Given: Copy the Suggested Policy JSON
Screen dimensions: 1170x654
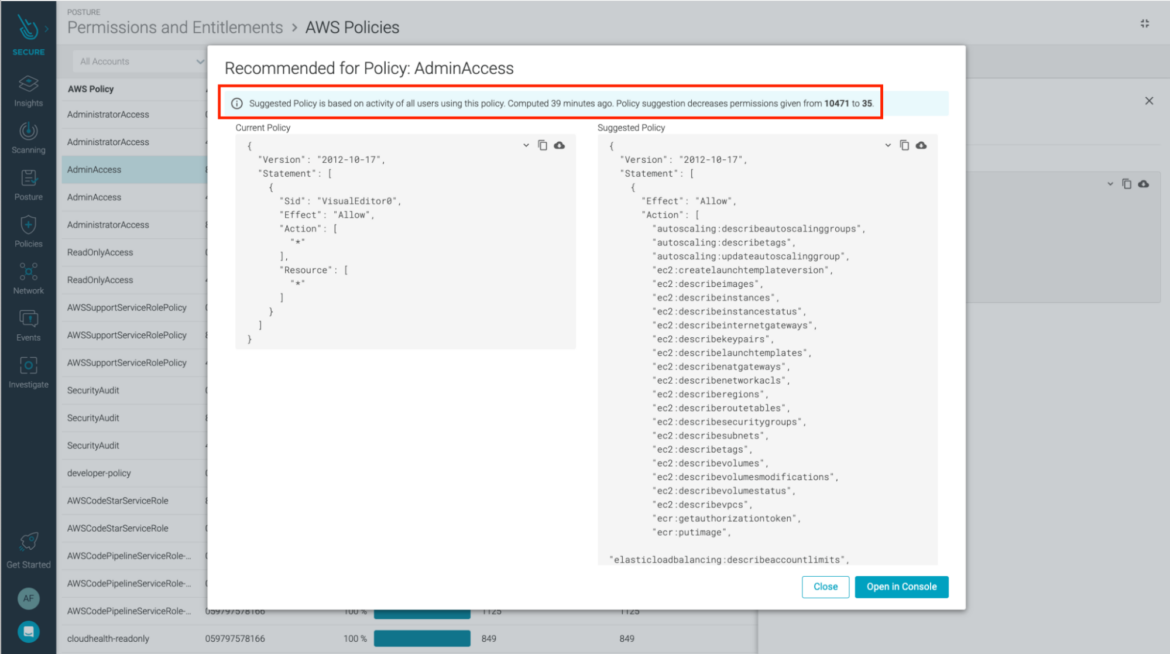Looking at the screenshot, I should (x=904, y=146).
